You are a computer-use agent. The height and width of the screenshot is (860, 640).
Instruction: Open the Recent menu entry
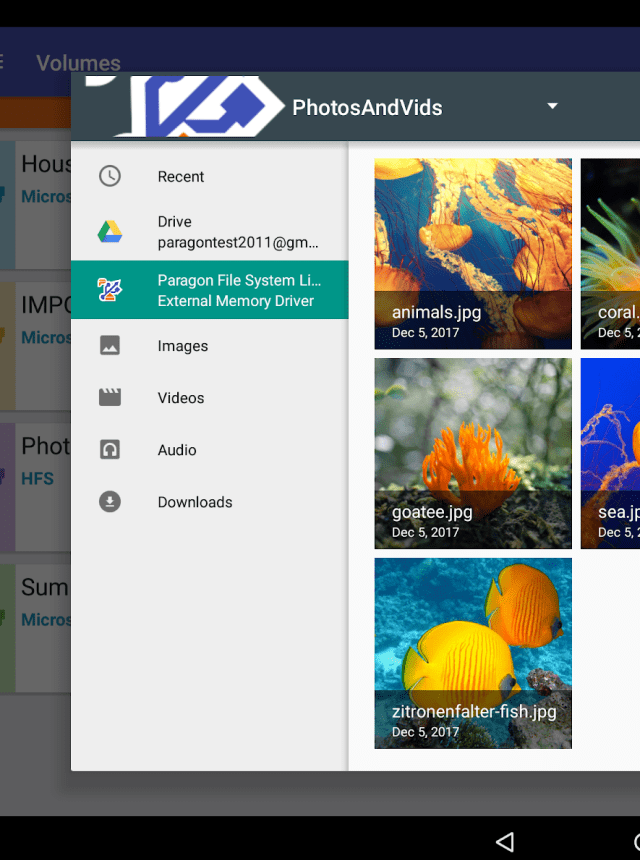pos(181,177)
